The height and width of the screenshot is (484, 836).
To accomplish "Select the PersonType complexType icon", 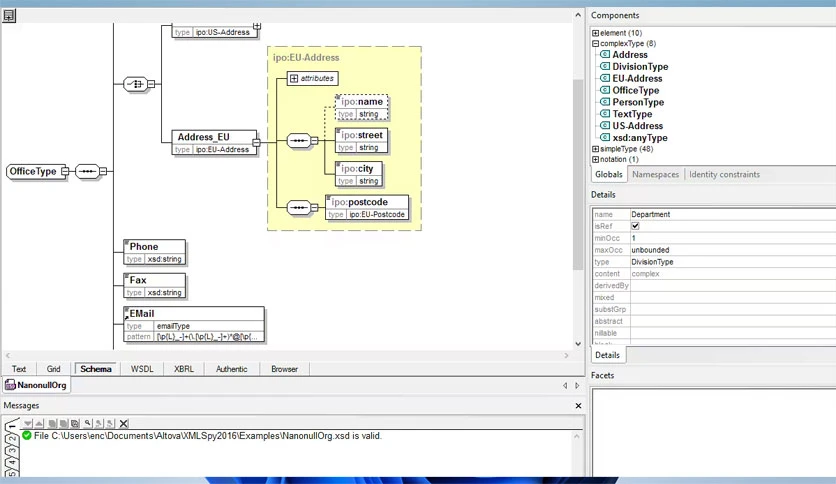I will click(605, 102).
